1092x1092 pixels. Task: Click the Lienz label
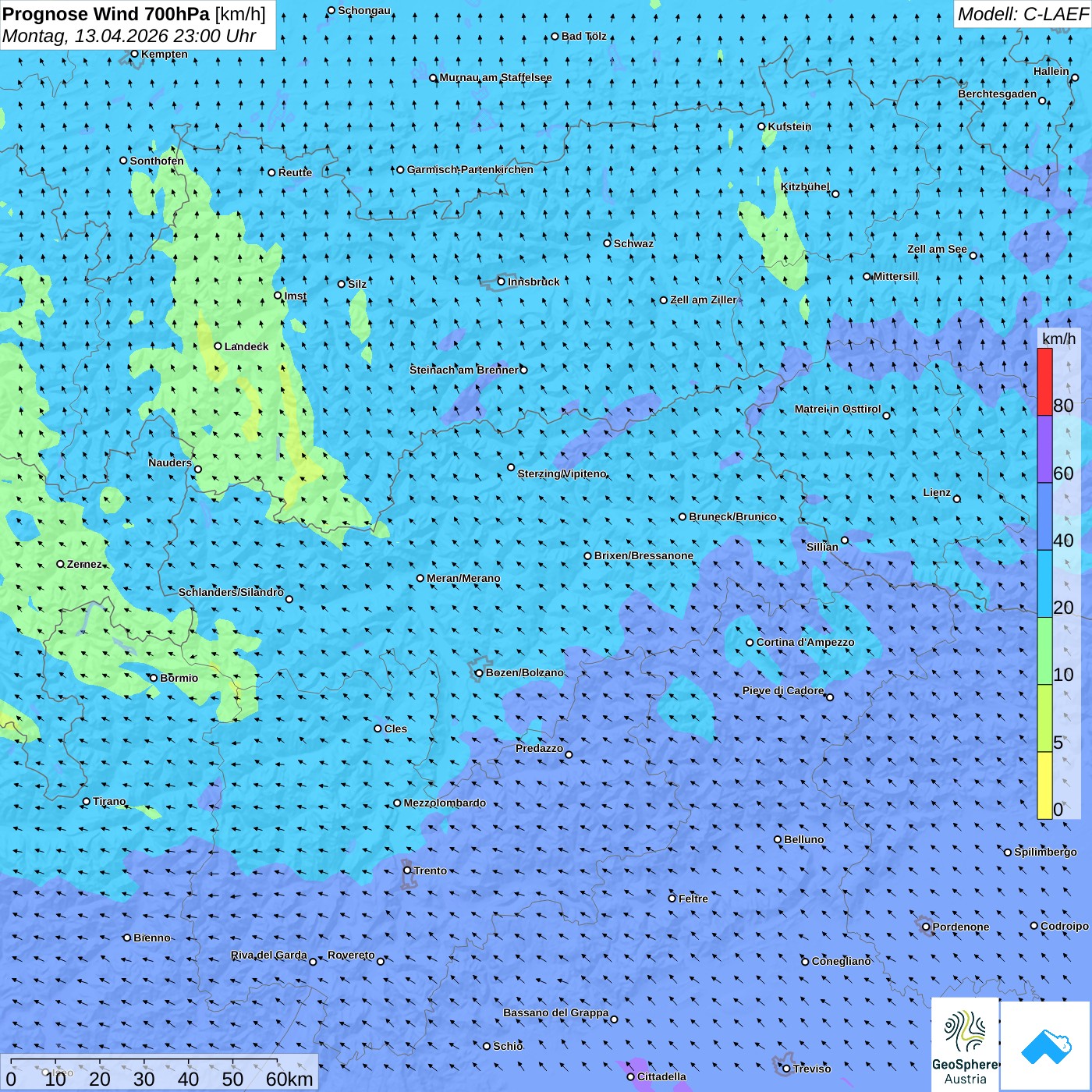937,492
